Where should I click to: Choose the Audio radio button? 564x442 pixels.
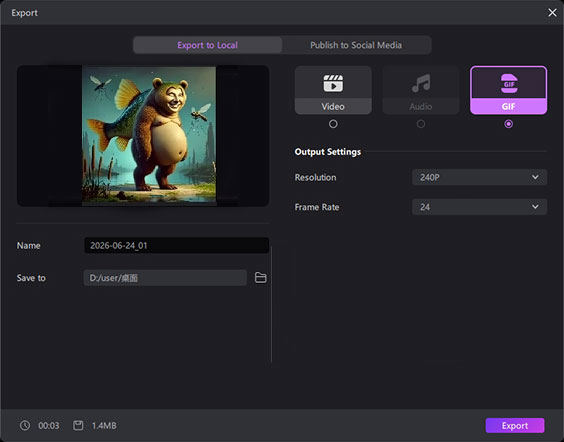point(420,124)
